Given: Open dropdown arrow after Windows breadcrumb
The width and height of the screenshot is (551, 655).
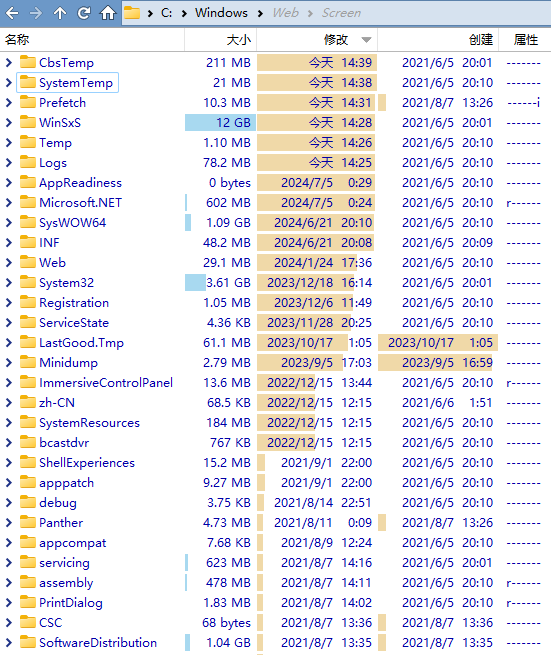Looking at the screenshot, I should click(x=260, y=13).
